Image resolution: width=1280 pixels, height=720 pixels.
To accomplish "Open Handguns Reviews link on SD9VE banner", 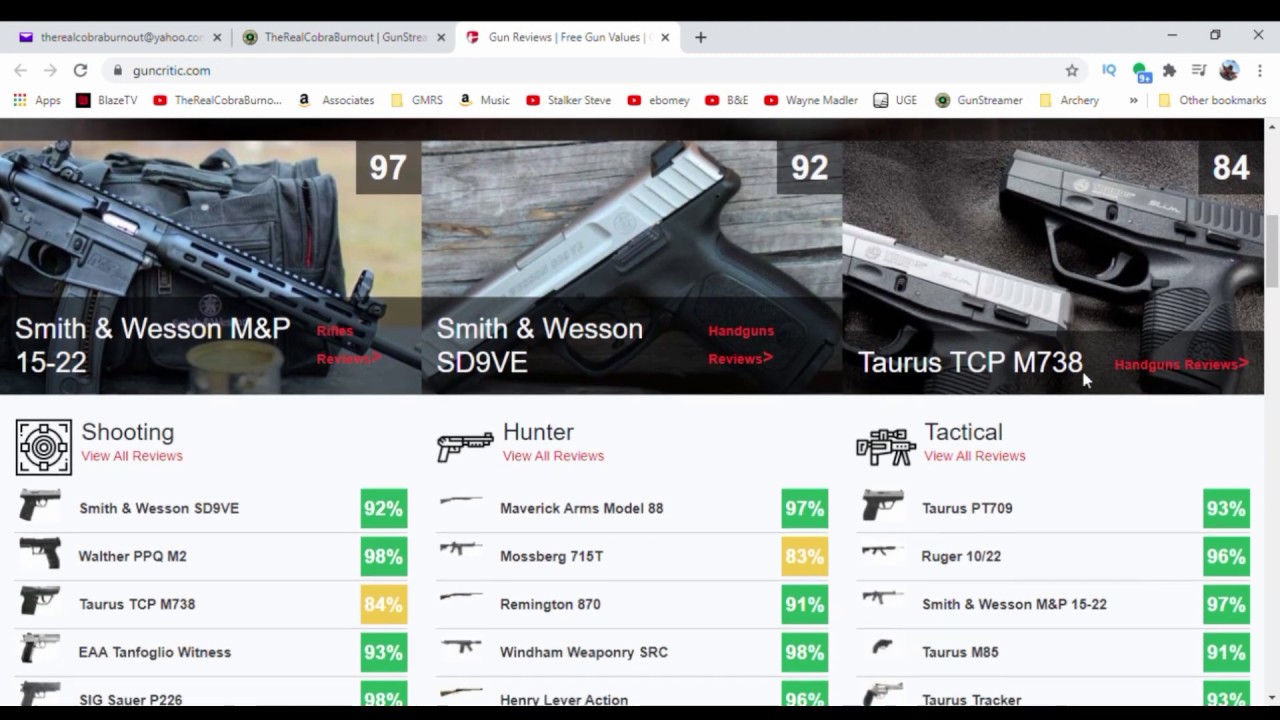I will [x=741, y=344].
